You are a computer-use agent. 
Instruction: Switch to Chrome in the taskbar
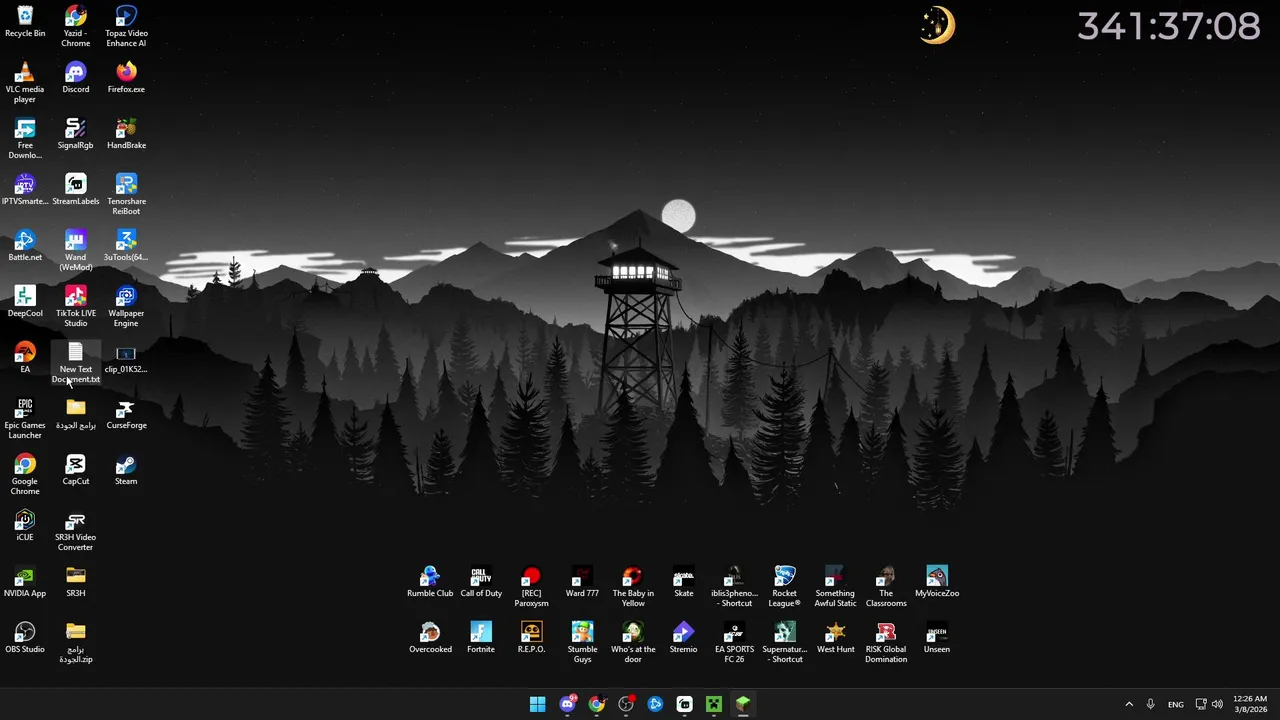pyautogui.click(x=596, y=704)
